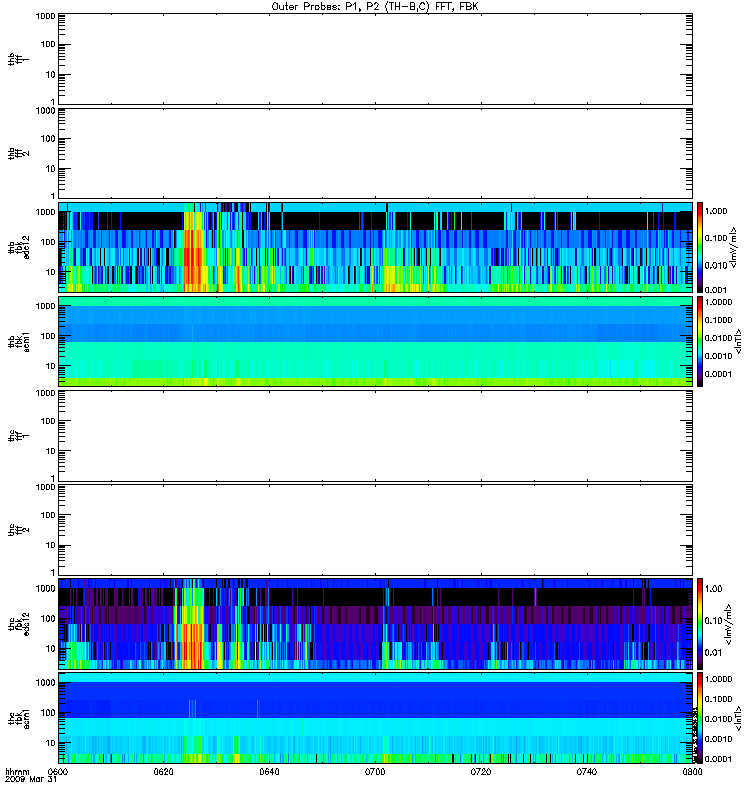Click the '0.001' color bar tick value
The width and height of the screenshot is (750, 800).
[x=716, y=290]
